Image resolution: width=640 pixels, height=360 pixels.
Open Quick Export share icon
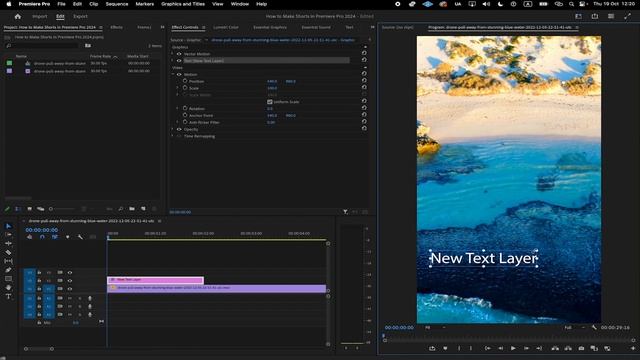[595, 16]
